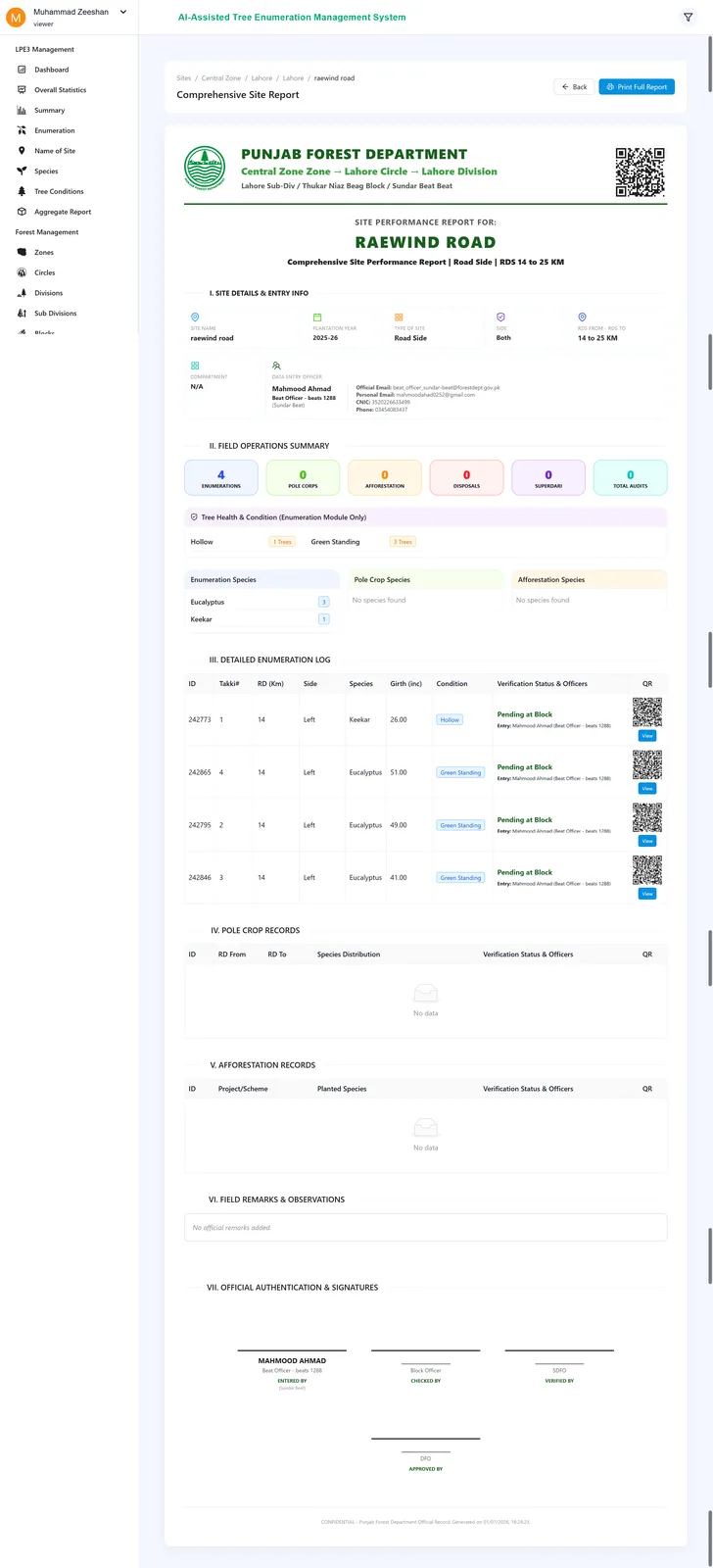Click the Back button
The image size is (713, 1568).
click(x=574, y=86)
